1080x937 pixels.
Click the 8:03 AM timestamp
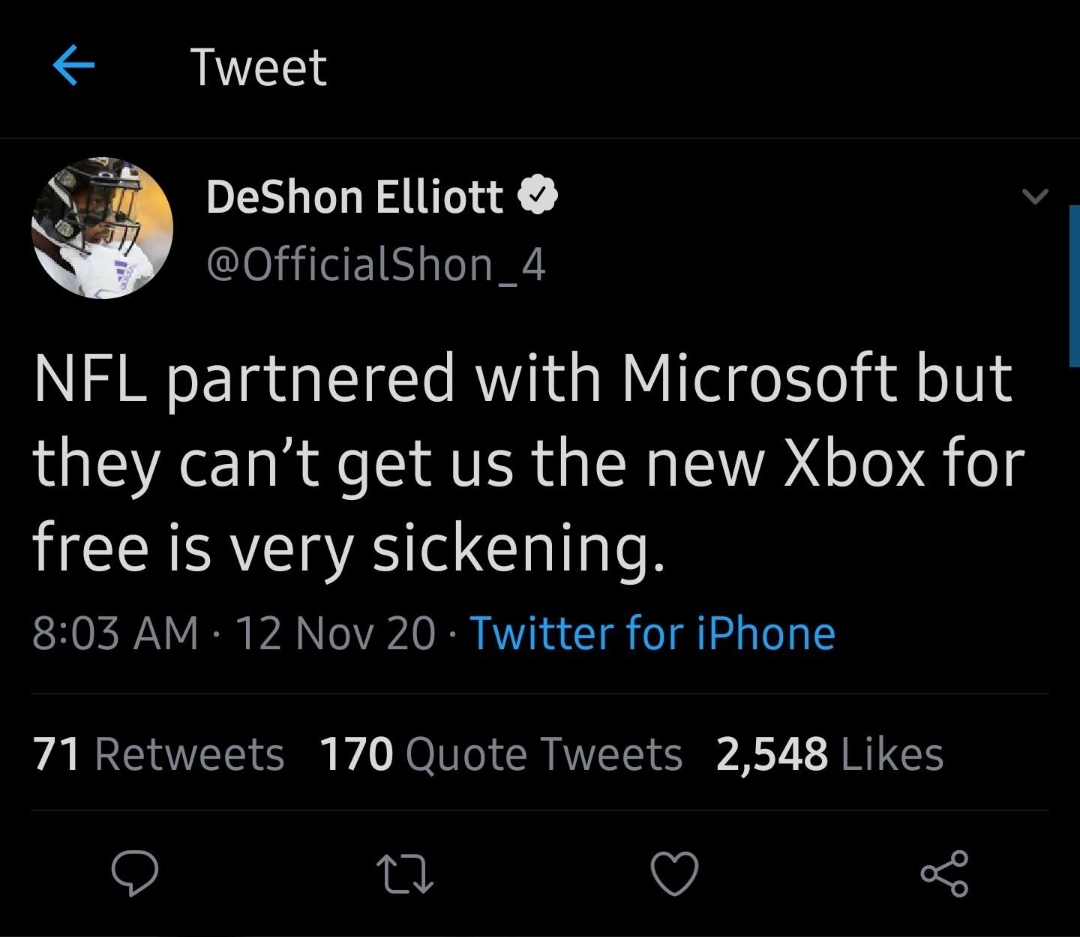(115, 633)
